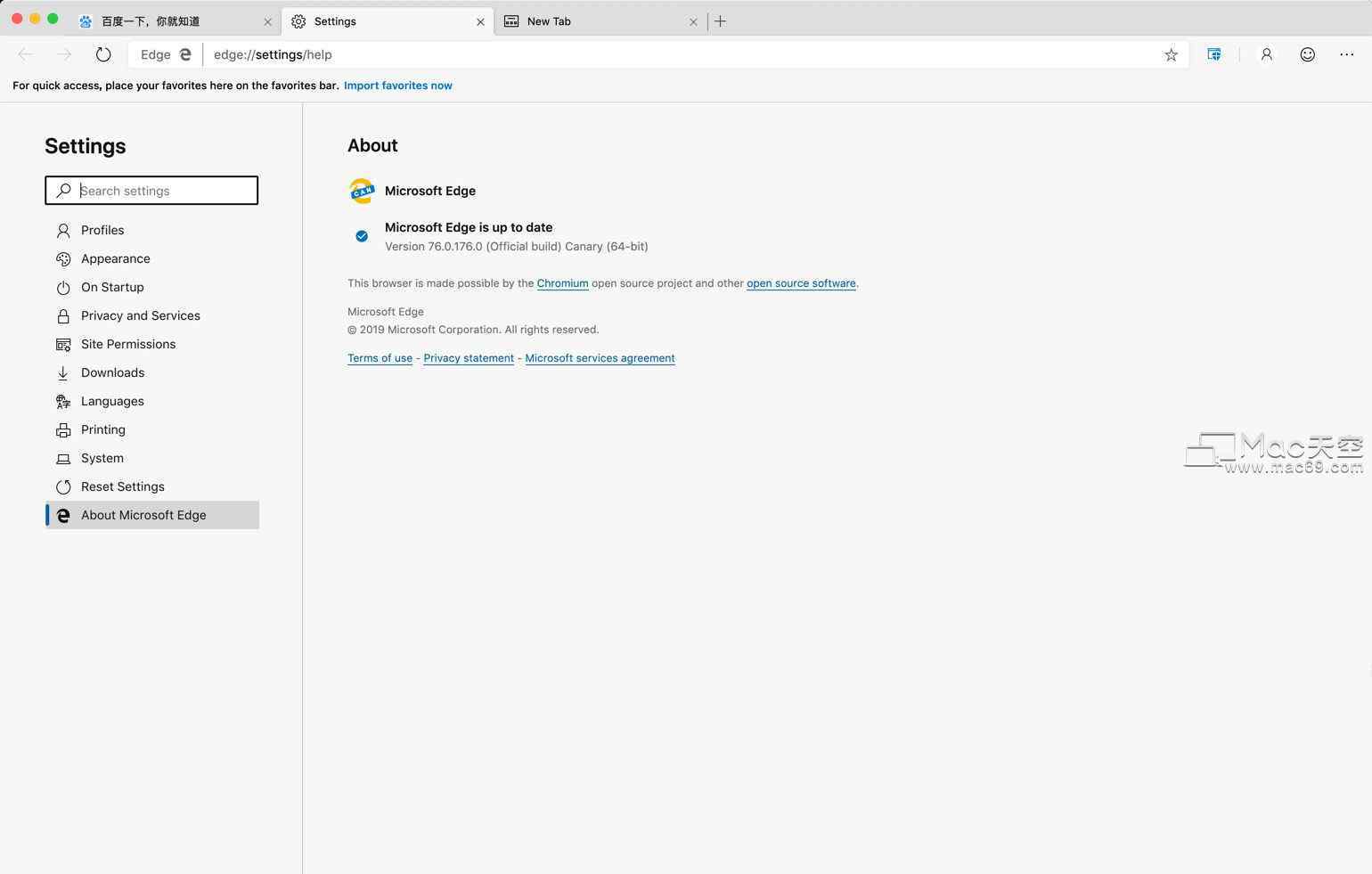Select About Microsoft Edge in sidebar
This screenshot has height=874, width=1372.
coord(152,515)
